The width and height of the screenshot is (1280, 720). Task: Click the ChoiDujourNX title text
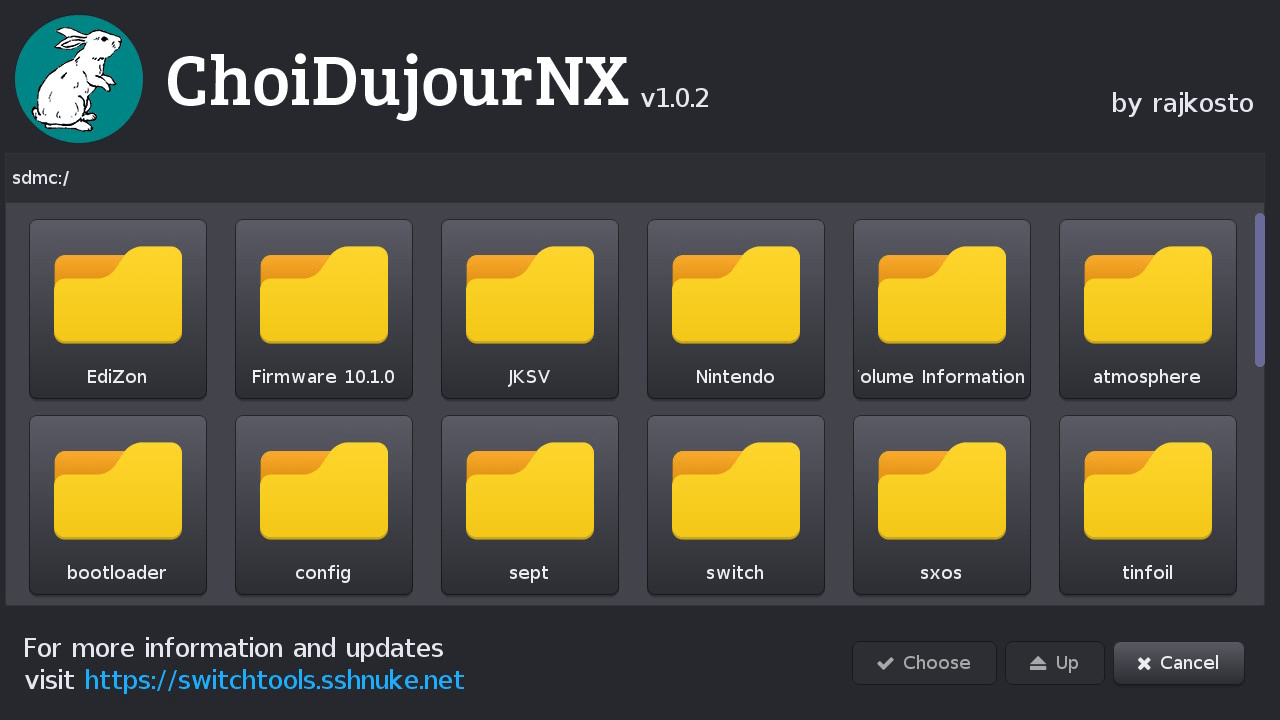[397, 82]
